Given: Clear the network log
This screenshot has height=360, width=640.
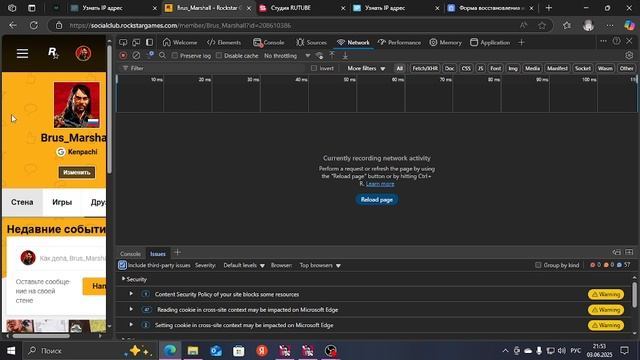Looking at the screenshot, I should pos(136,56).
